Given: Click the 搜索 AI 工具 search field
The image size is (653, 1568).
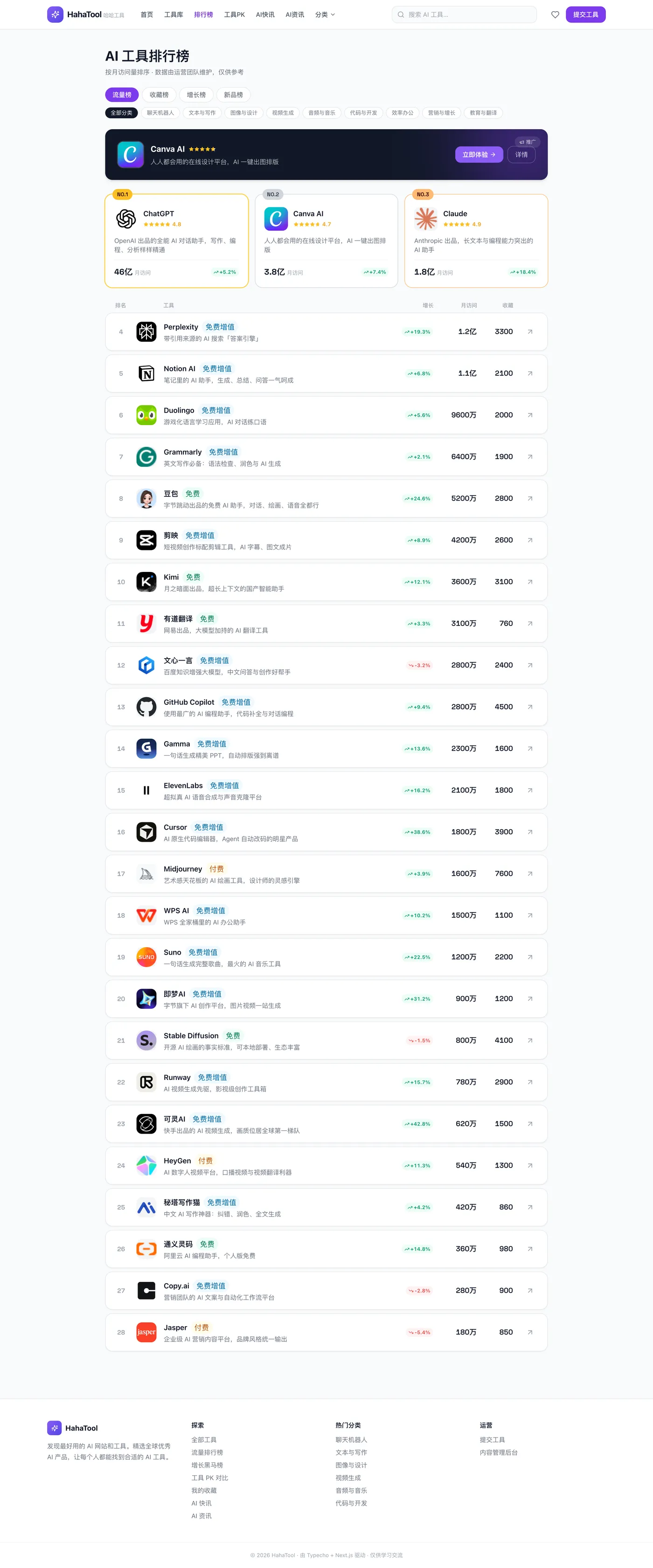Looking at the screenshot, I should 464,14.
